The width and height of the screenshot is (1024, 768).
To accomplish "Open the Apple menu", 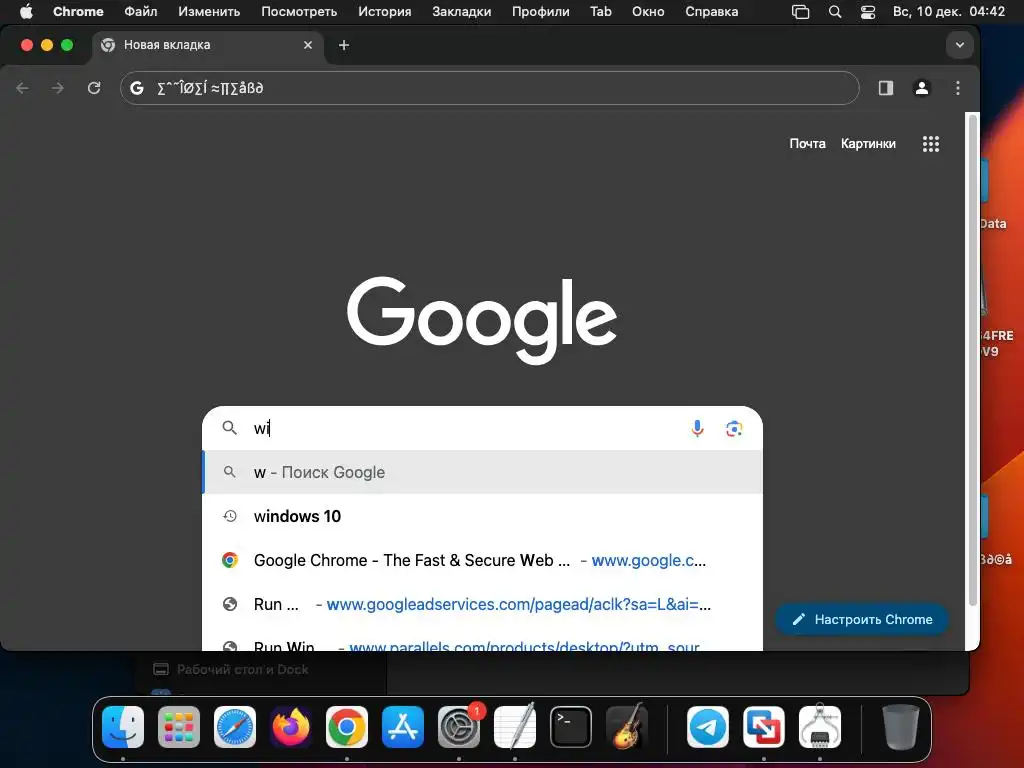I will tap(26, 11).
